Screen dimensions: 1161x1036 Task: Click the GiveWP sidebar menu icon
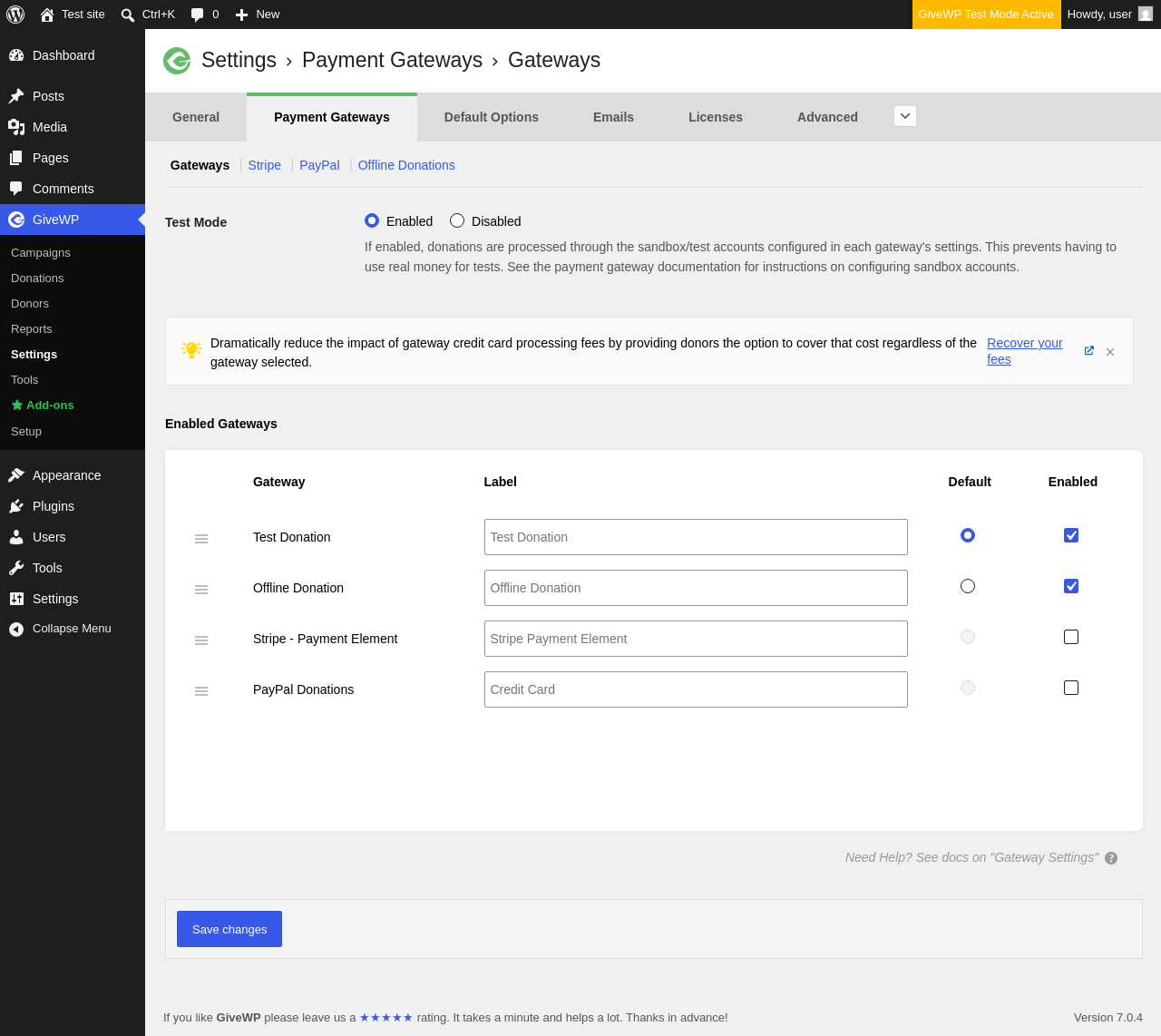(x=16, y=220)
